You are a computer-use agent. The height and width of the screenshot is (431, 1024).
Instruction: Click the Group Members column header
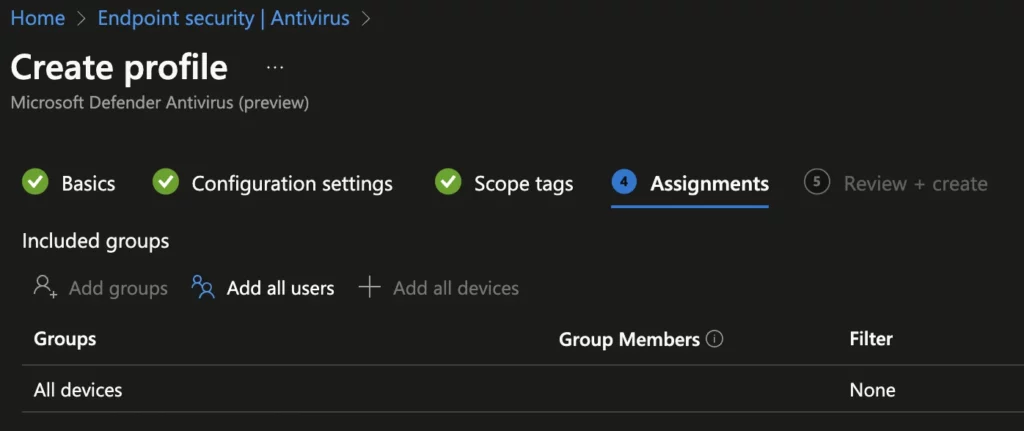click(x=629, y=340)
